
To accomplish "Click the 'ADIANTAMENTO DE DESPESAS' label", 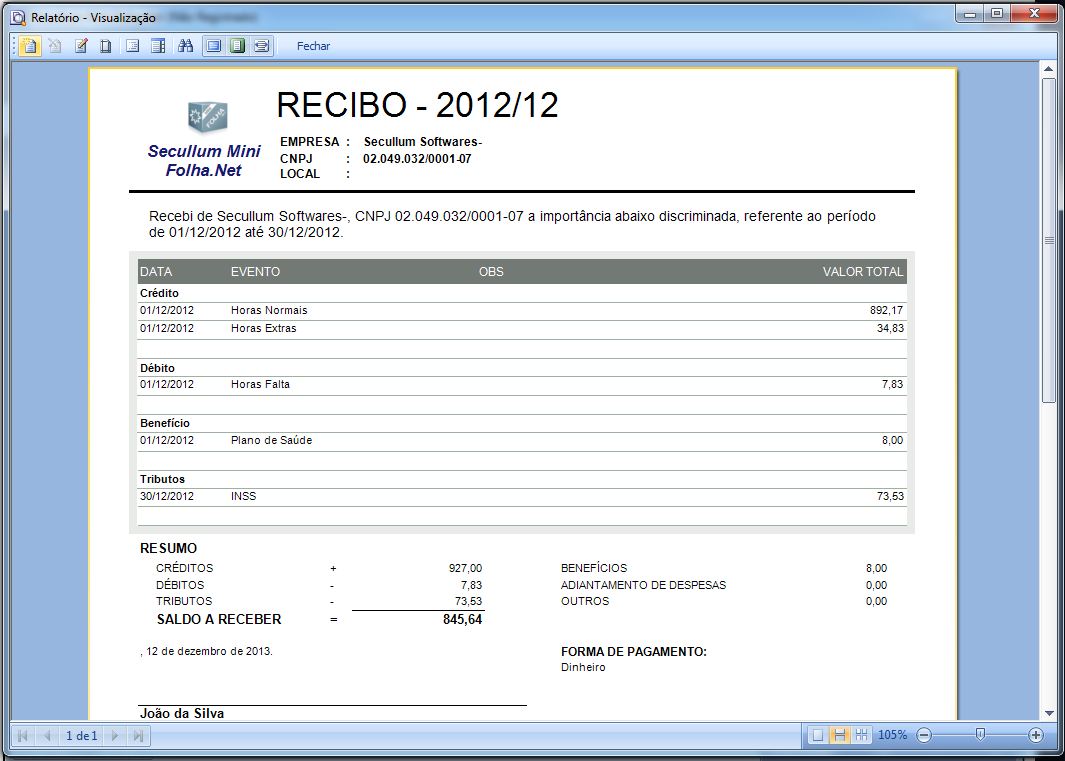I will click(643, 585).
